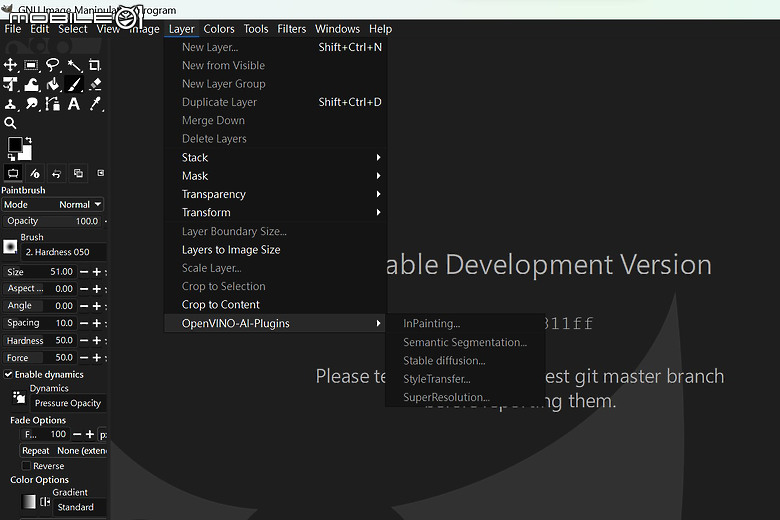Open the dynamics picker icon
780x520 pixels.
19,397
